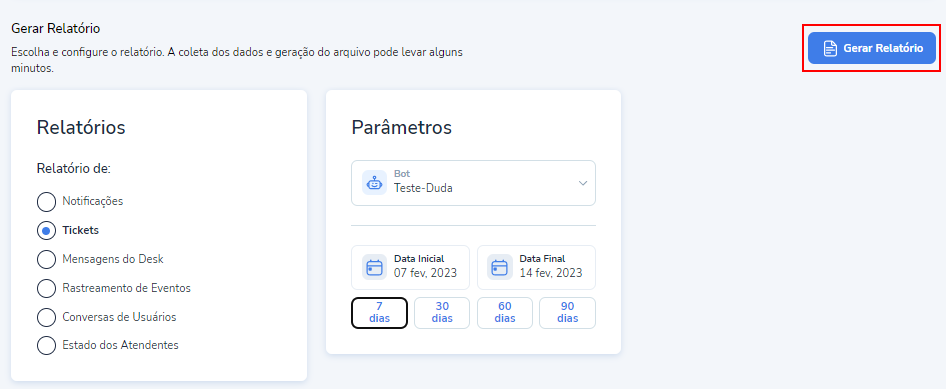This screenshot has width=946, height=389.
Task: Set the period to 30 dias
Action: click(x=442, y=312)
